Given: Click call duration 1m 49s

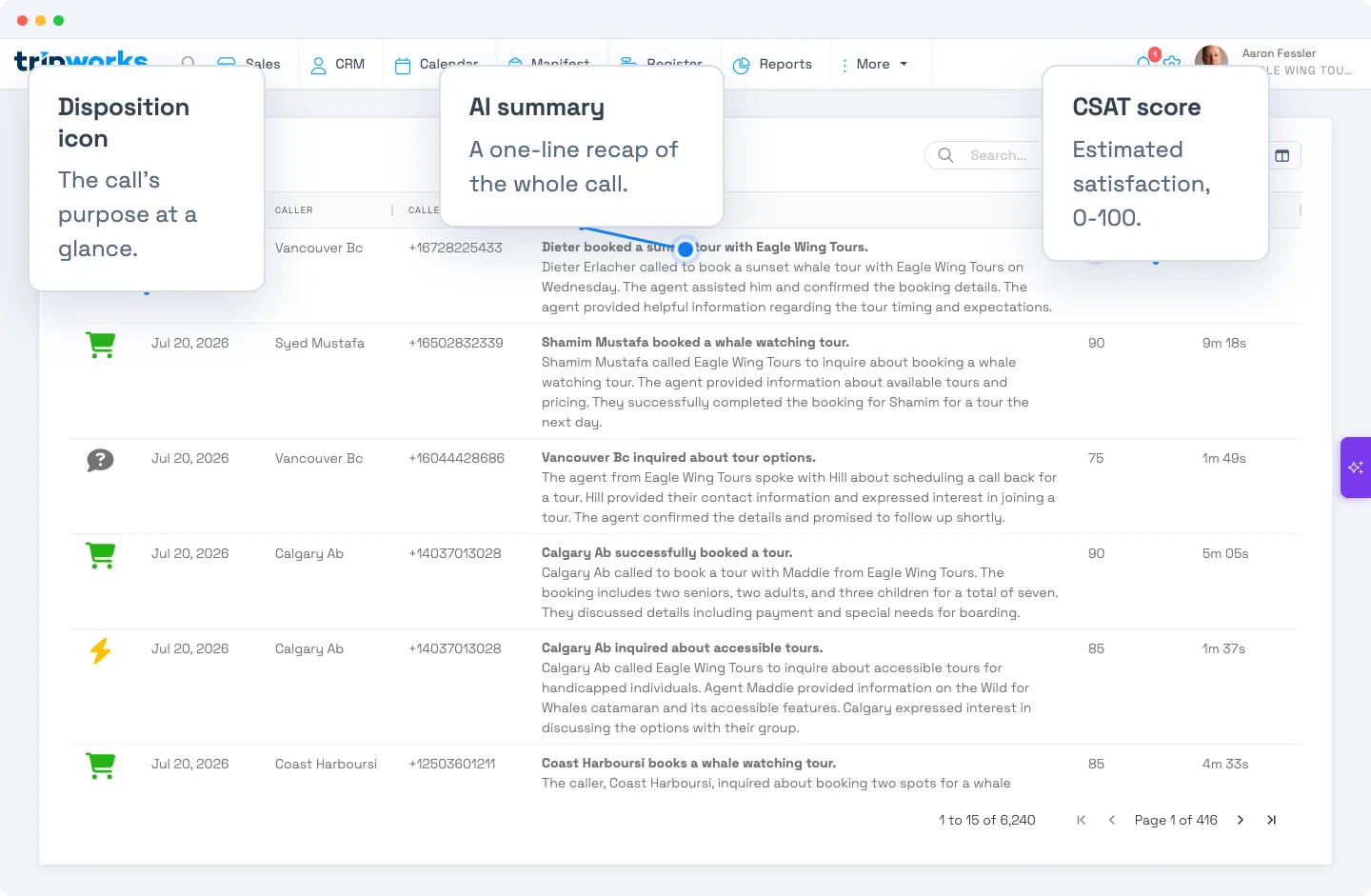Looking at the screenshot, I should coord(1224,458).
